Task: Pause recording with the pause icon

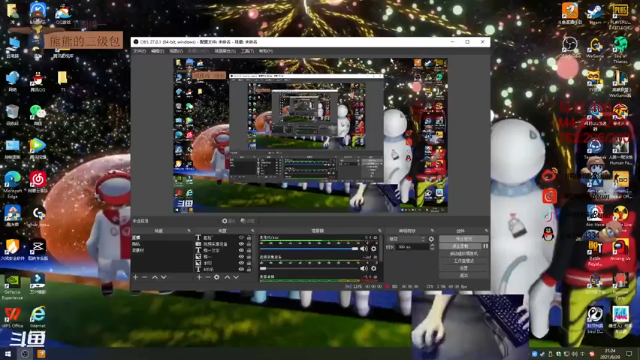Action: pyautogui.click(x=485, y=246)
